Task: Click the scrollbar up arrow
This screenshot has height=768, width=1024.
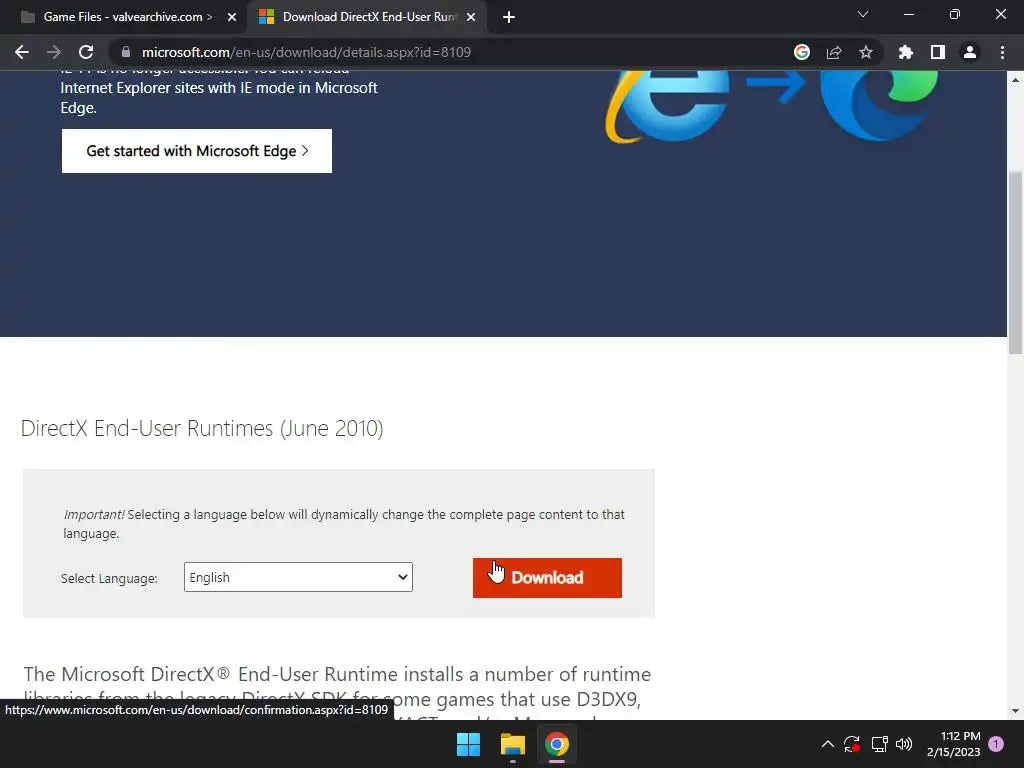Action: coord(1015,80)
